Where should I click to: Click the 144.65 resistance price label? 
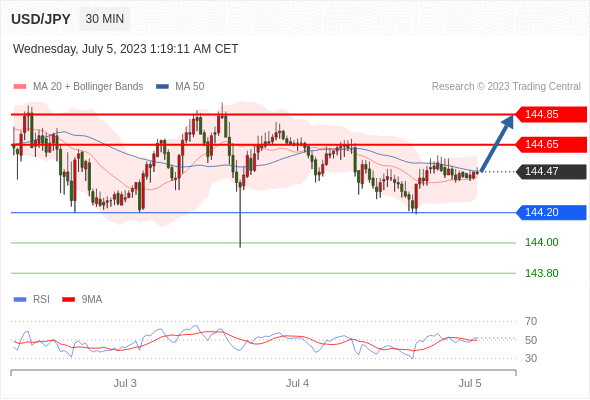(x=551, y=144)
